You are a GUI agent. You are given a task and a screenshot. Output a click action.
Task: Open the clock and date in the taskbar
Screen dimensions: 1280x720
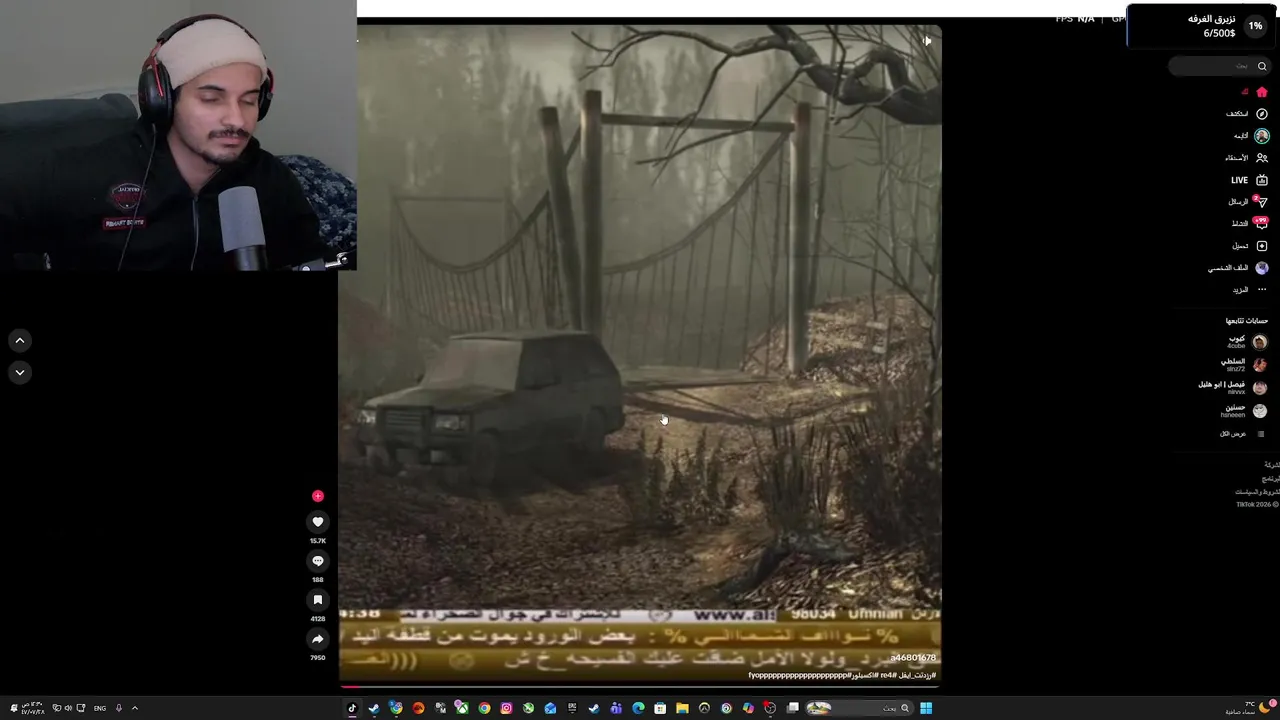pos(33,708)
